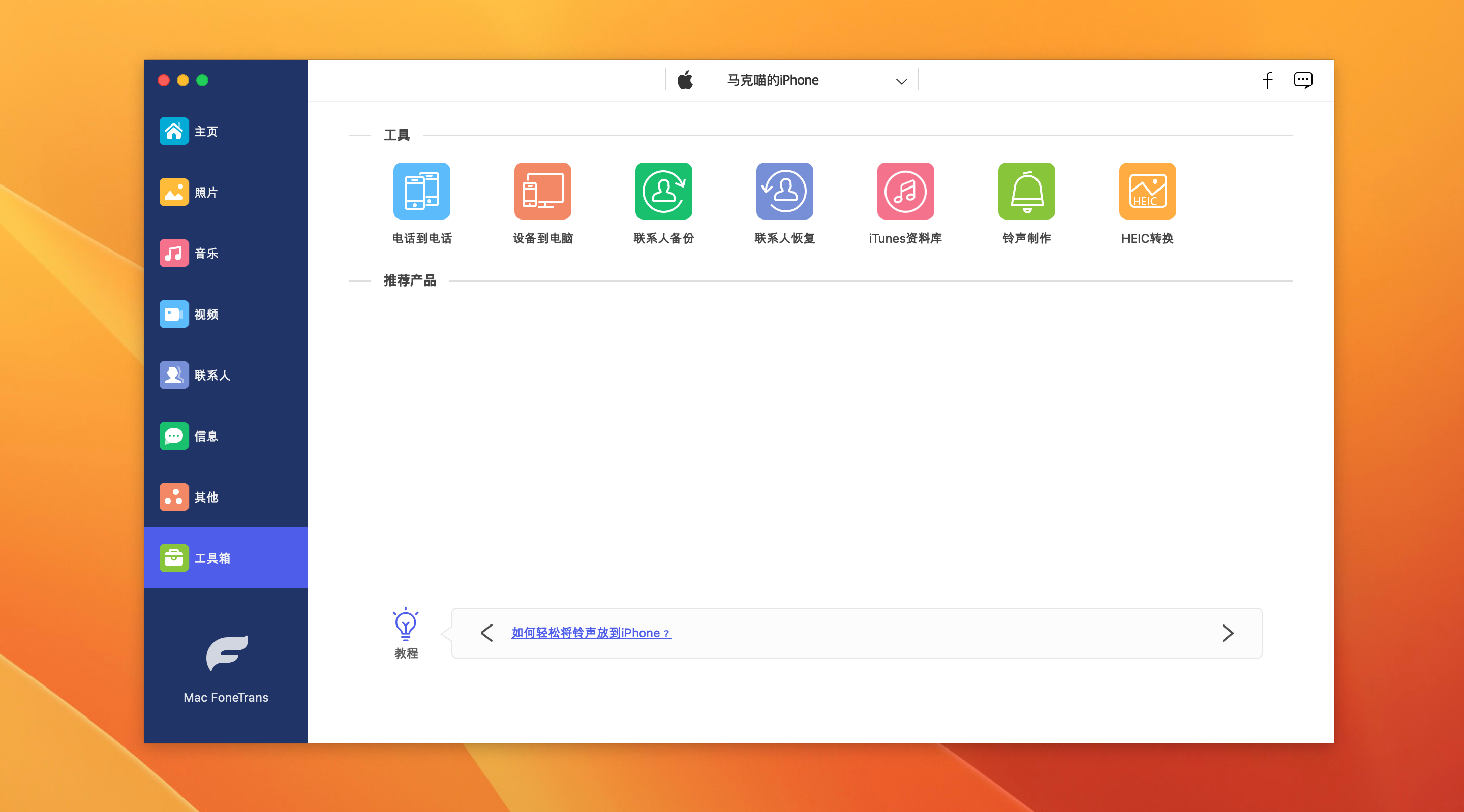Click the 联系人备份 label text
This screenshot has width=1464, height=812.
click(664, 238)
